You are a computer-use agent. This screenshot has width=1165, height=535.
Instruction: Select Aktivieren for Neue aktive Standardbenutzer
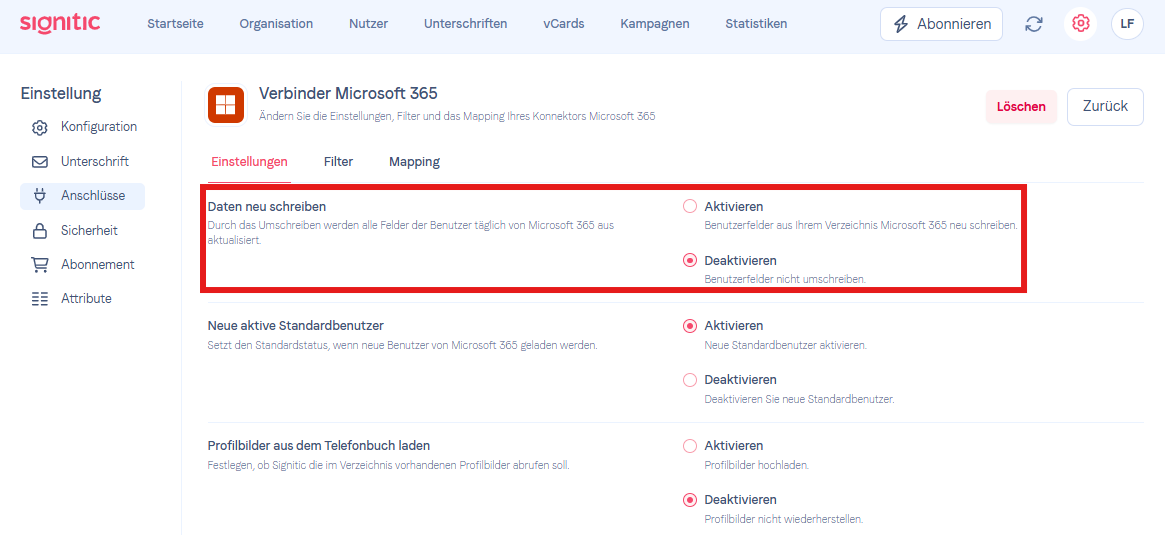(x=689, y=325)
